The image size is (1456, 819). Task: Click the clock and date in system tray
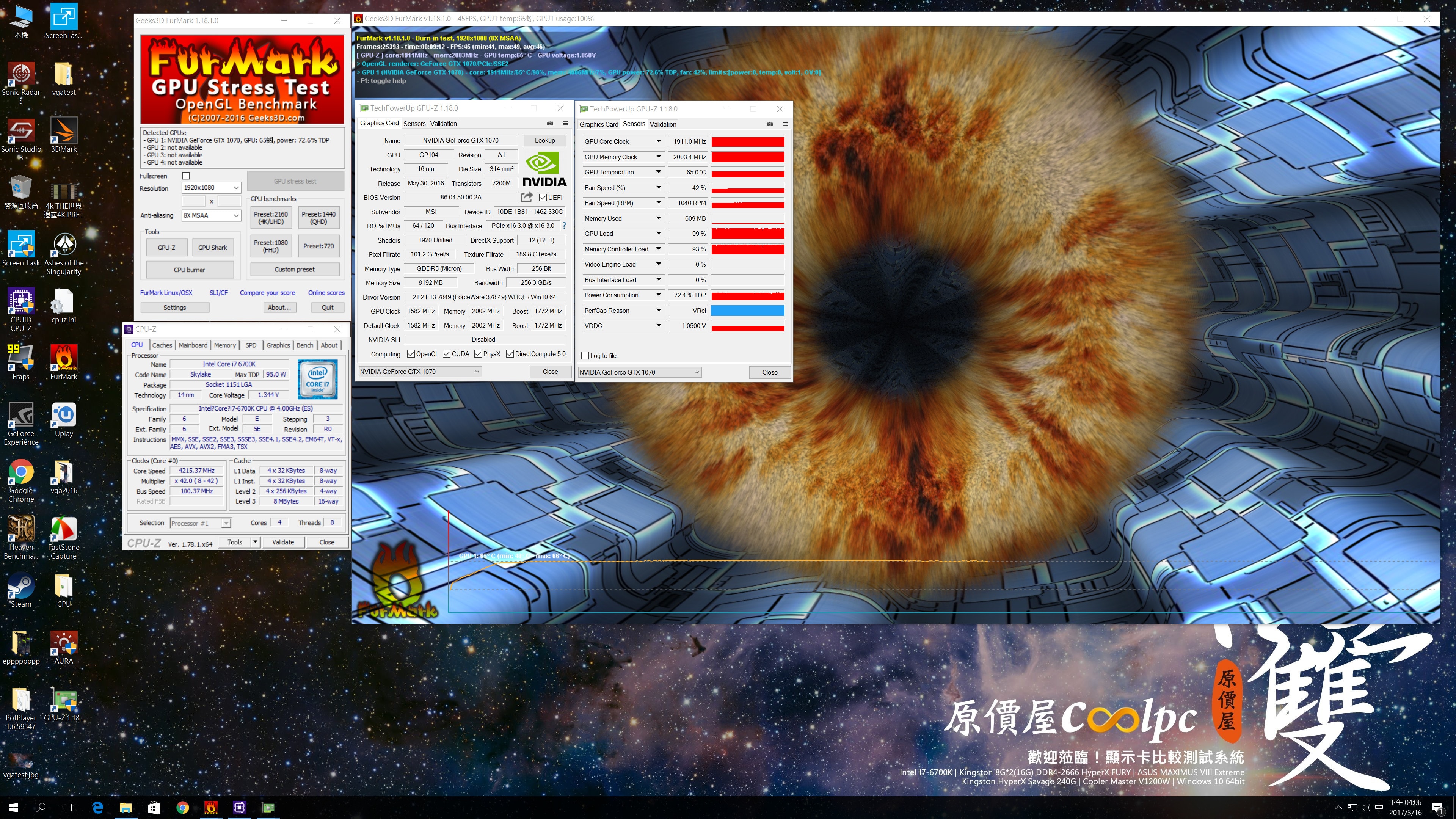pos(1405,807)
